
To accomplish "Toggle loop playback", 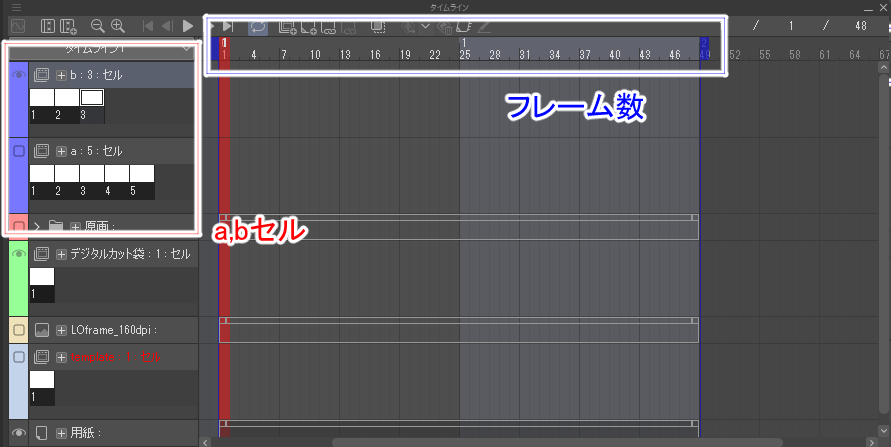I will (x=258, y=26).
